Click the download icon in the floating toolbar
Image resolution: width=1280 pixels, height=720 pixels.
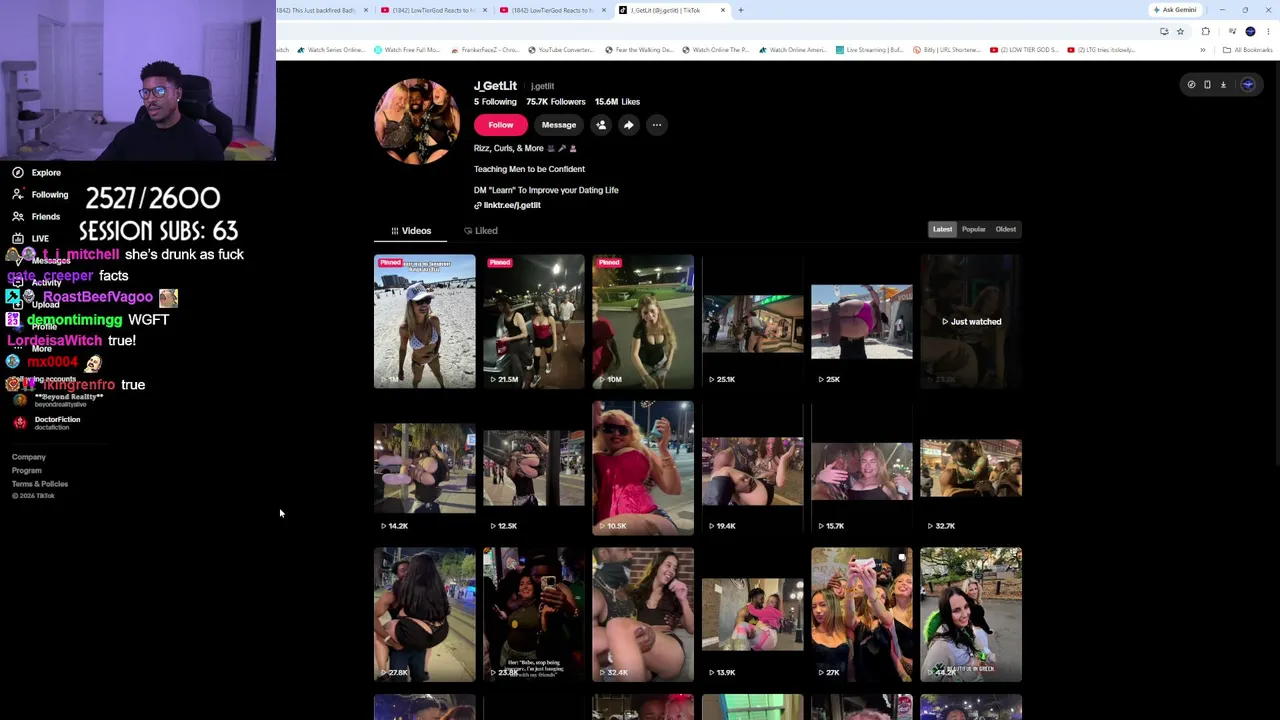point(1223,85)
